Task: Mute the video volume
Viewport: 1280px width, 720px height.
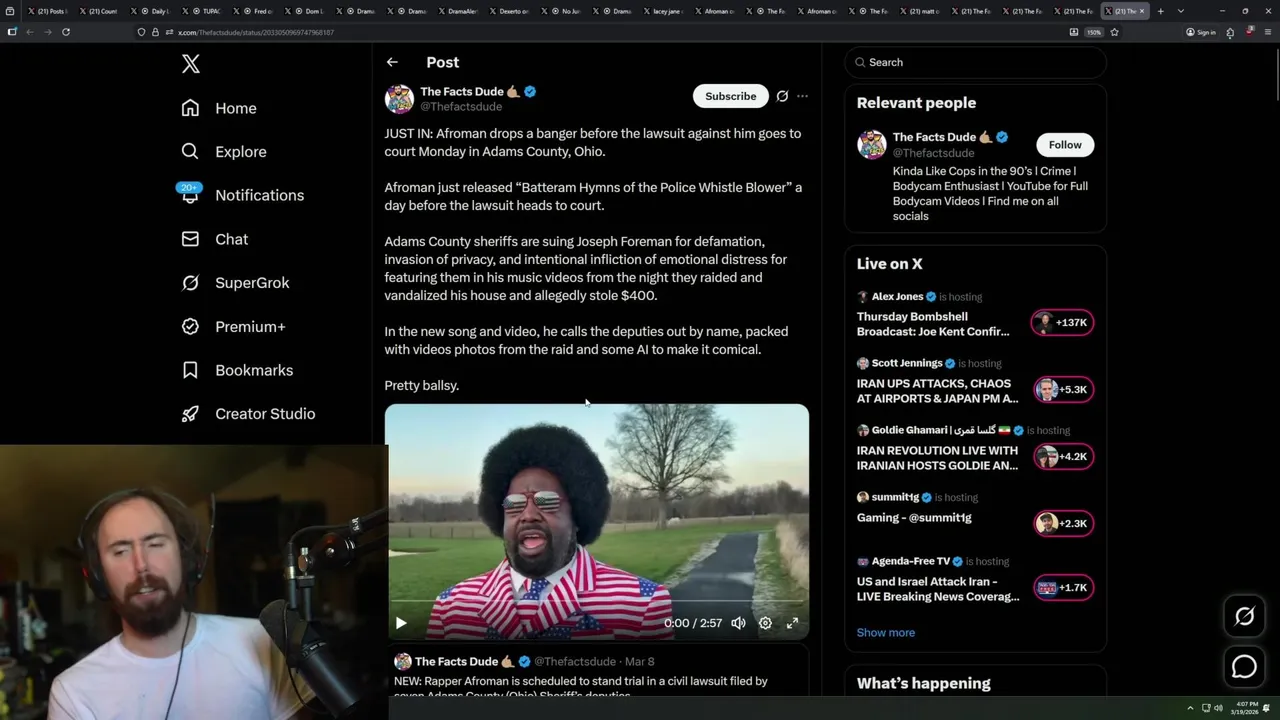Action: [x=738, y=623]
